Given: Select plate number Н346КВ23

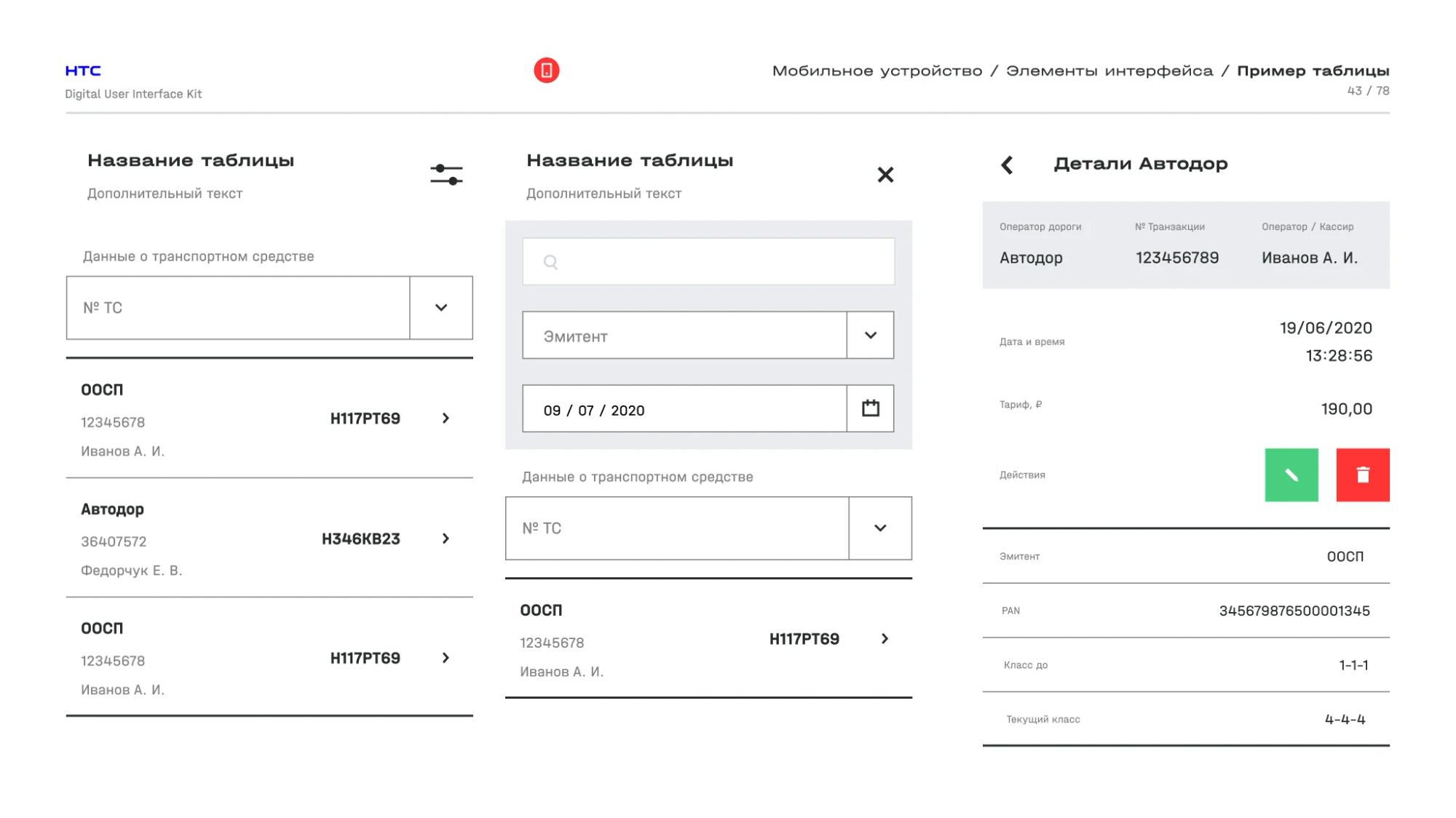Looking at the screenshot, I should 361,539.
